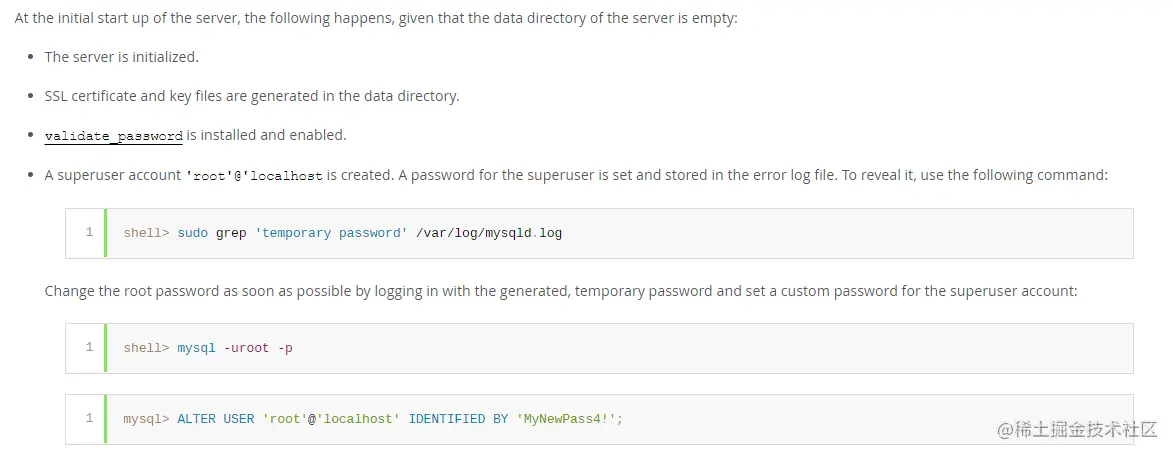Click the mysql> prompt in the last code block
This screenshot has width=1173, height=455.
pos(147,418)
